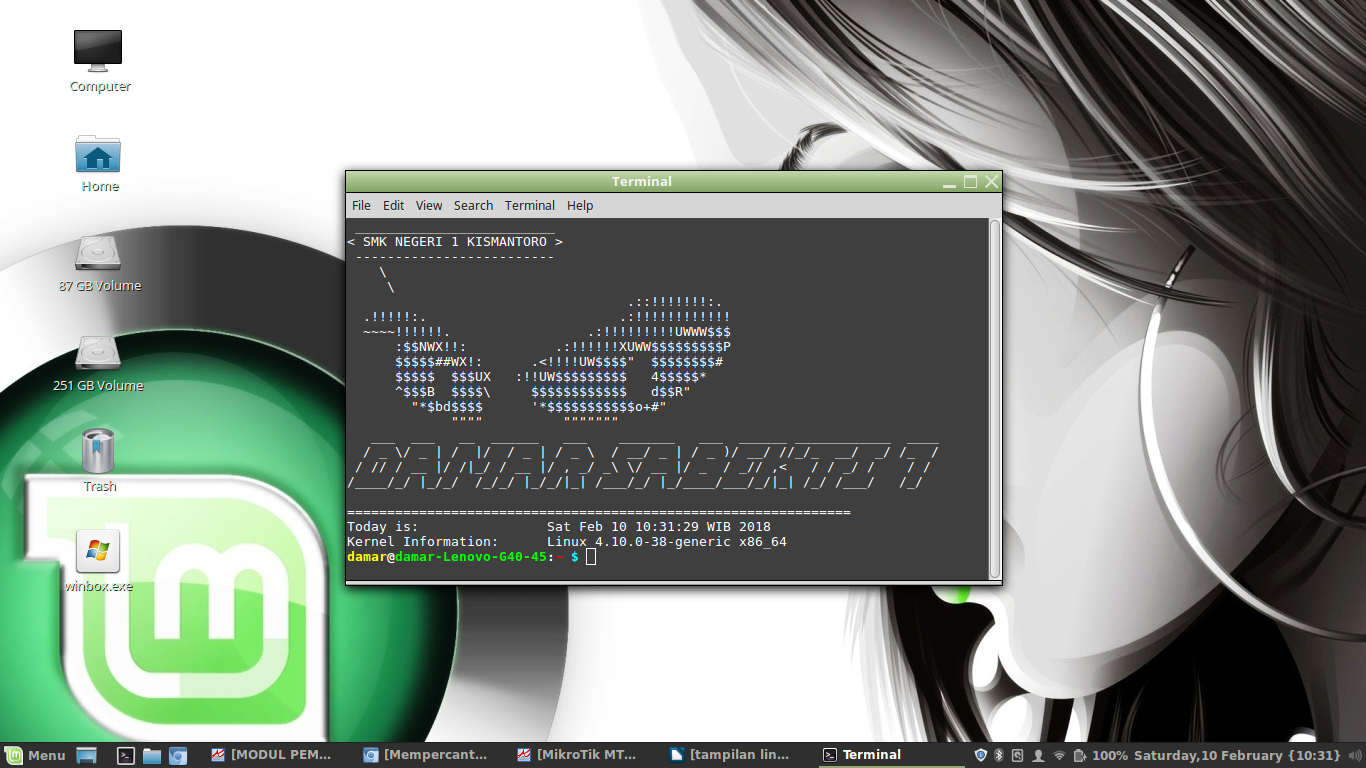
Task: Open the Edit menu in Terminal
Action: coord(394,205)
